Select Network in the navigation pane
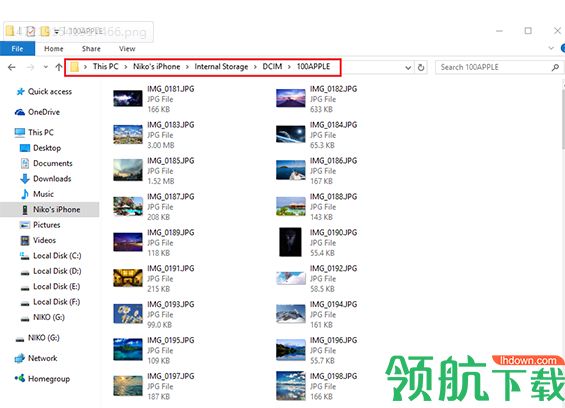This screenshot has height=408, width=565. pyautogui.click(x=36, y=358)
